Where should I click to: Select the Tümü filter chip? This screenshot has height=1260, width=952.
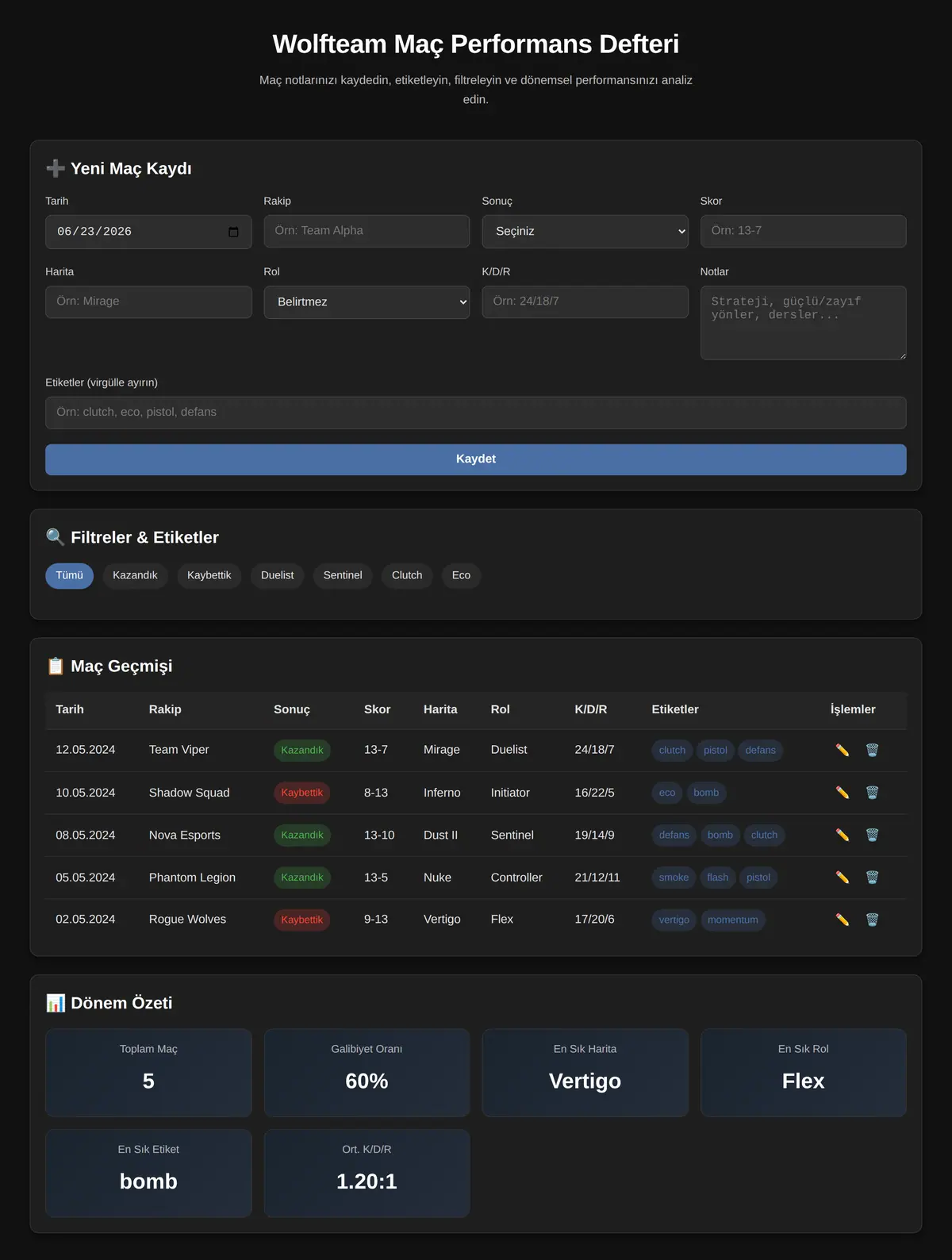(69, 576)
